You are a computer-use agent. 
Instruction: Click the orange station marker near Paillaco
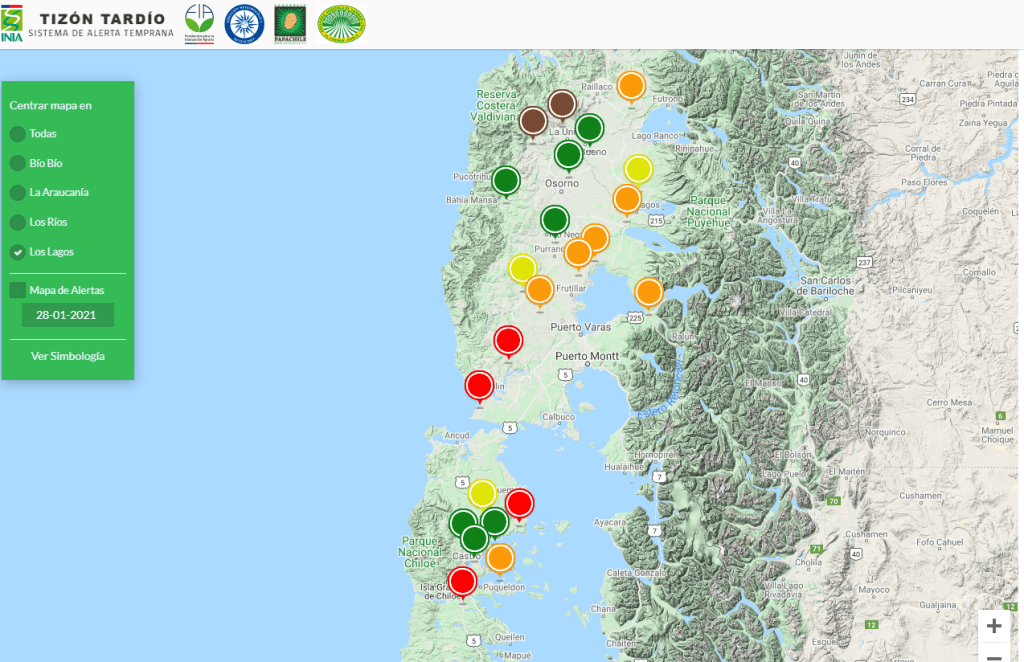pos(630,86)
